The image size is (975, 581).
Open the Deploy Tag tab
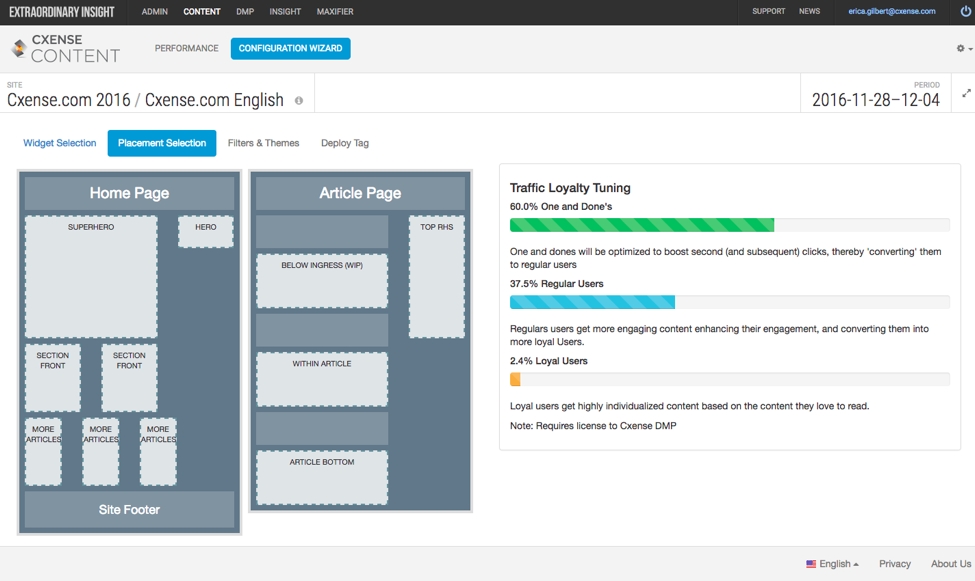pyautogui.click(x=344, y=143)
